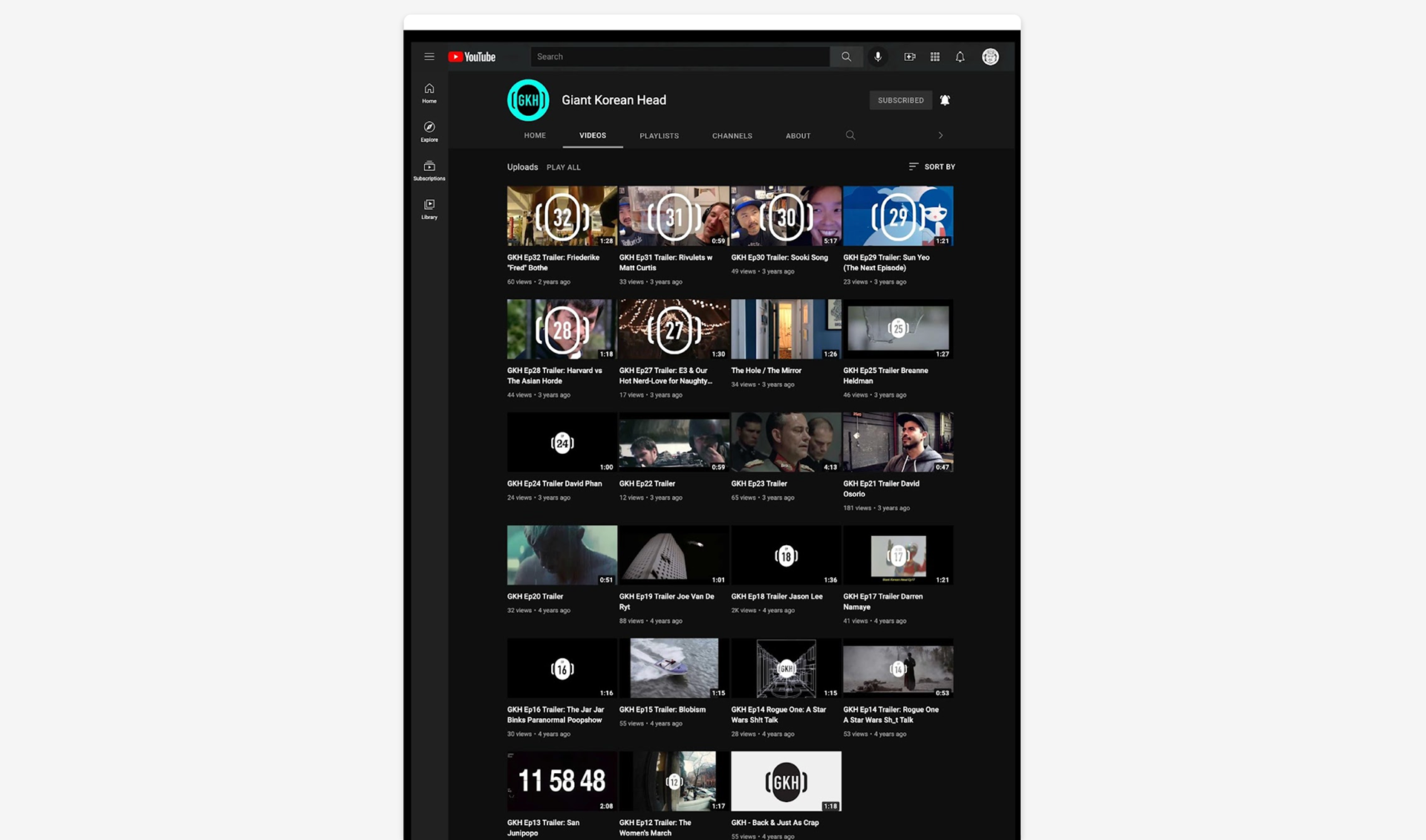Click title 'GKH Ep23 Trailer'
This screenshot has width=1426, height=840.
tap(758, 484)
